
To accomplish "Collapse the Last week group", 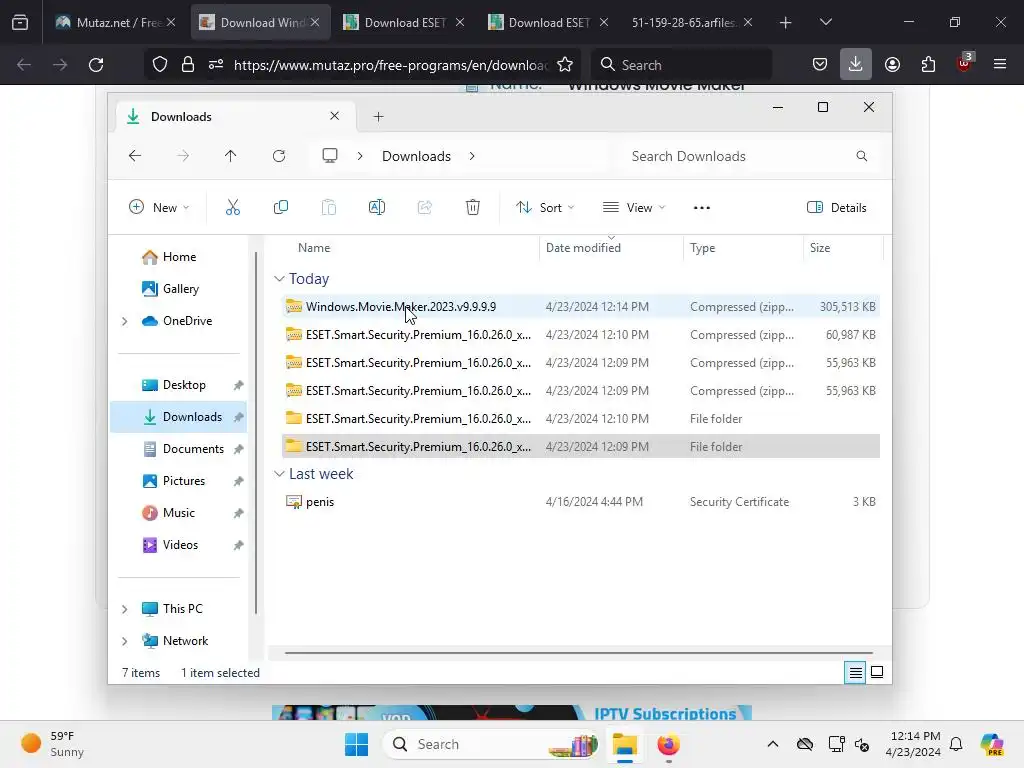I will click(279, 473).
